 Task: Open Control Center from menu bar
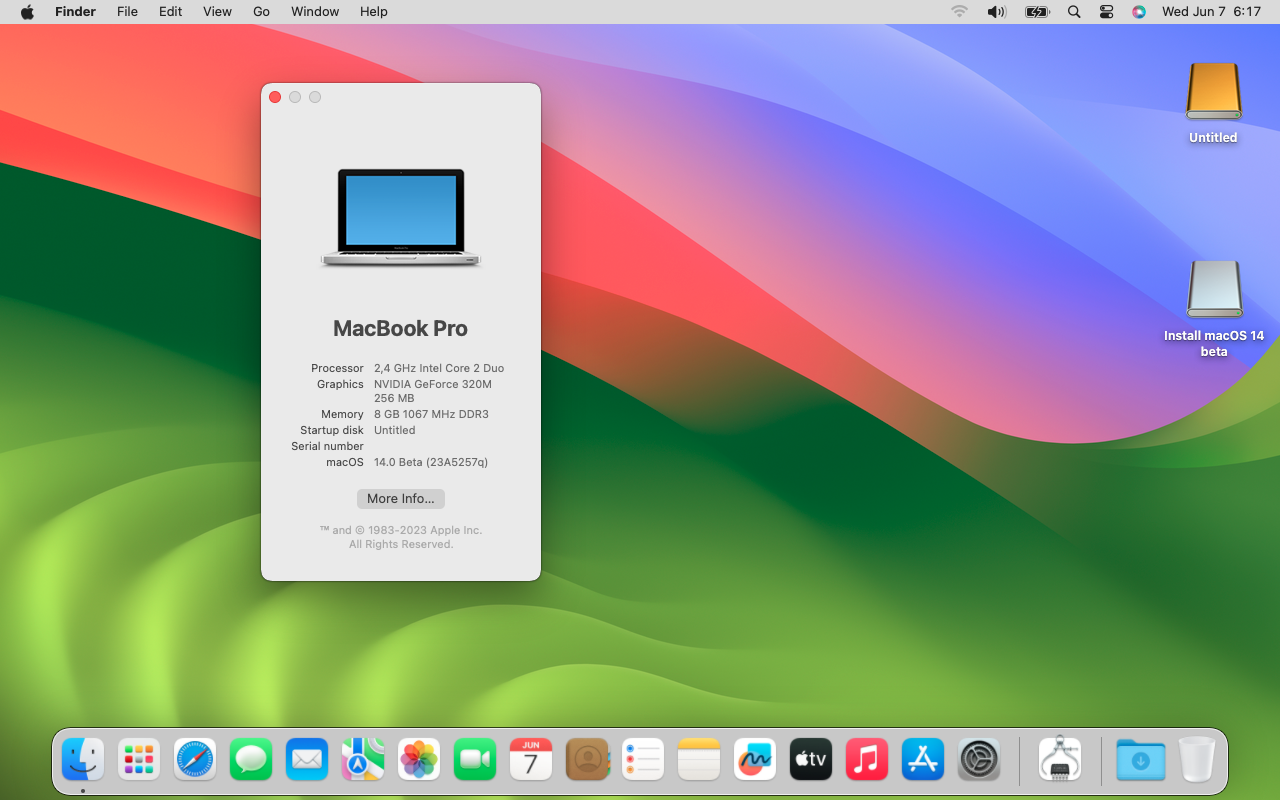pyautogui.click(x=1106, y=12)
